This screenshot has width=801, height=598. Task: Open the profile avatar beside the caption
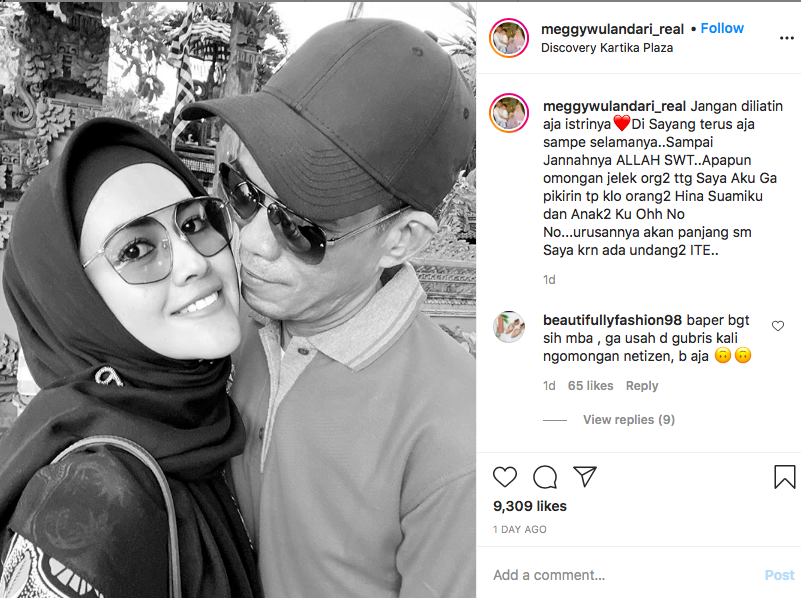click(509, 113)
